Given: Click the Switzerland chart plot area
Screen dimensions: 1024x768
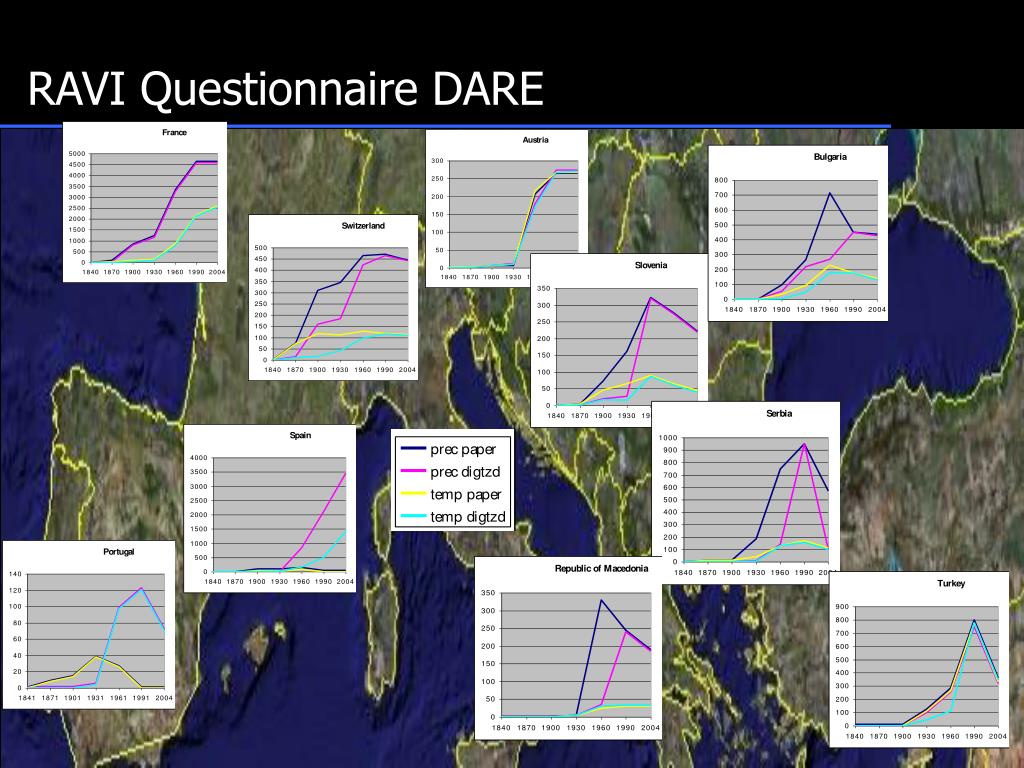Looking at the screenshot, I should tap(340, 304).
